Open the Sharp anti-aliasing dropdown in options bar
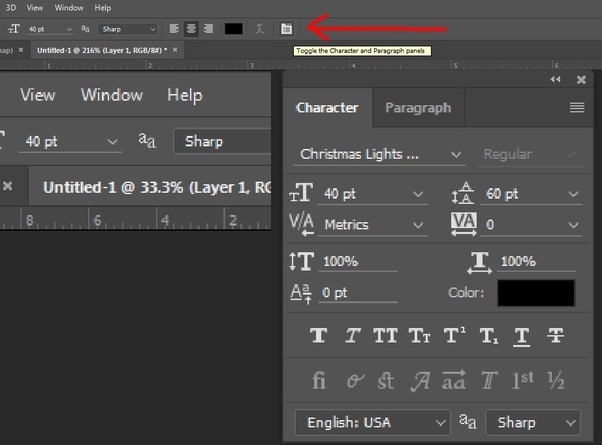602x445 pixels. click(128, 29)
